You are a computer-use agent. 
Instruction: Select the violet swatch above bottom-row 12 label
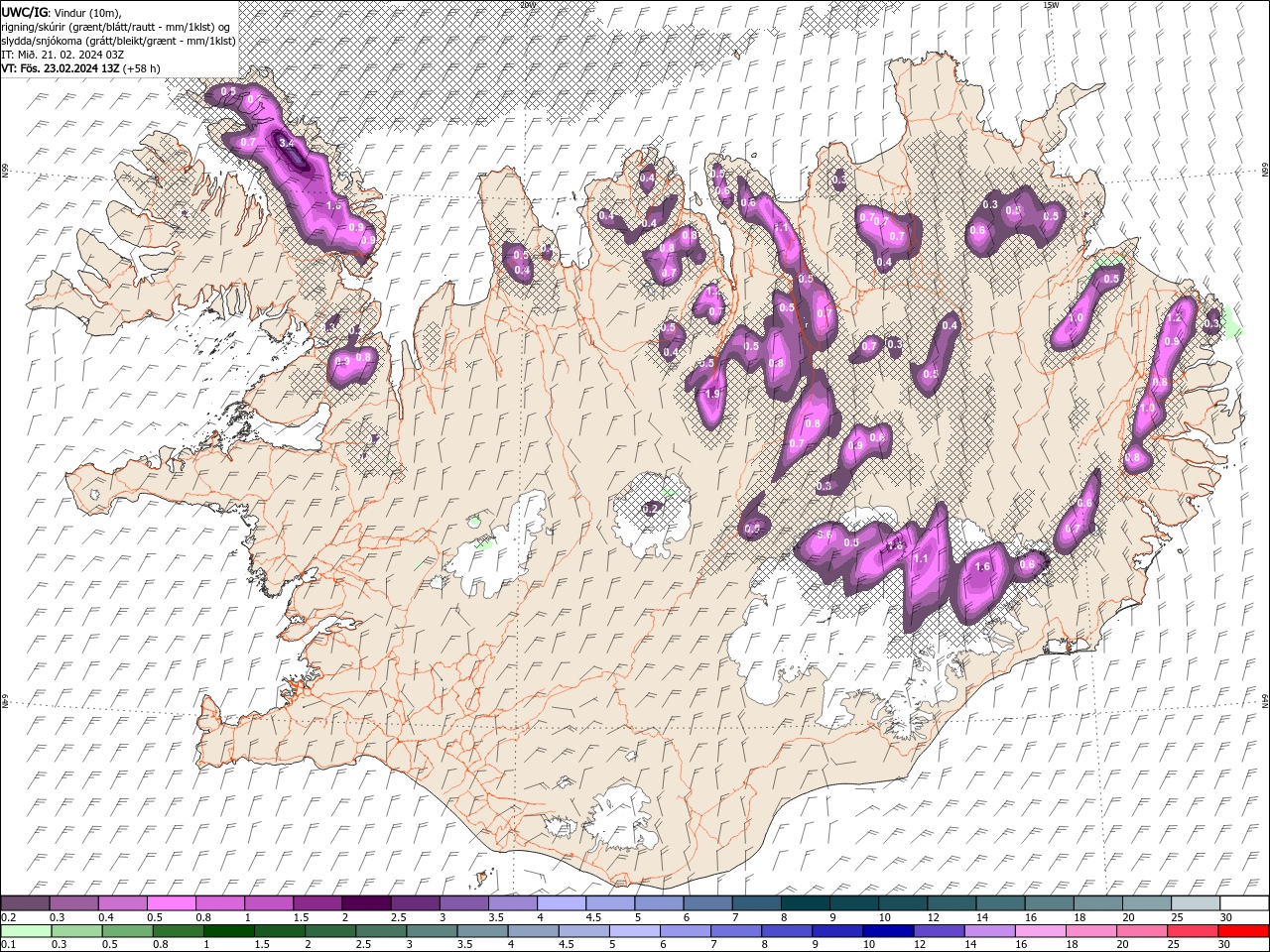click(940, 931)
